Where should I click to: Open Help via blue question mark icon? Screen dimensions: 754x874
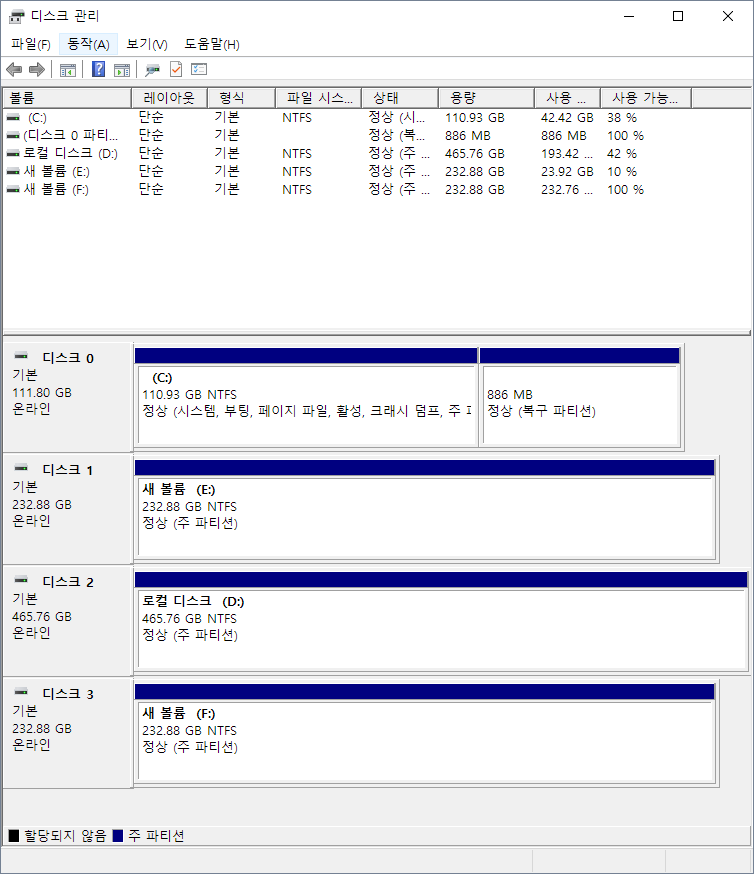pos(99,69)
